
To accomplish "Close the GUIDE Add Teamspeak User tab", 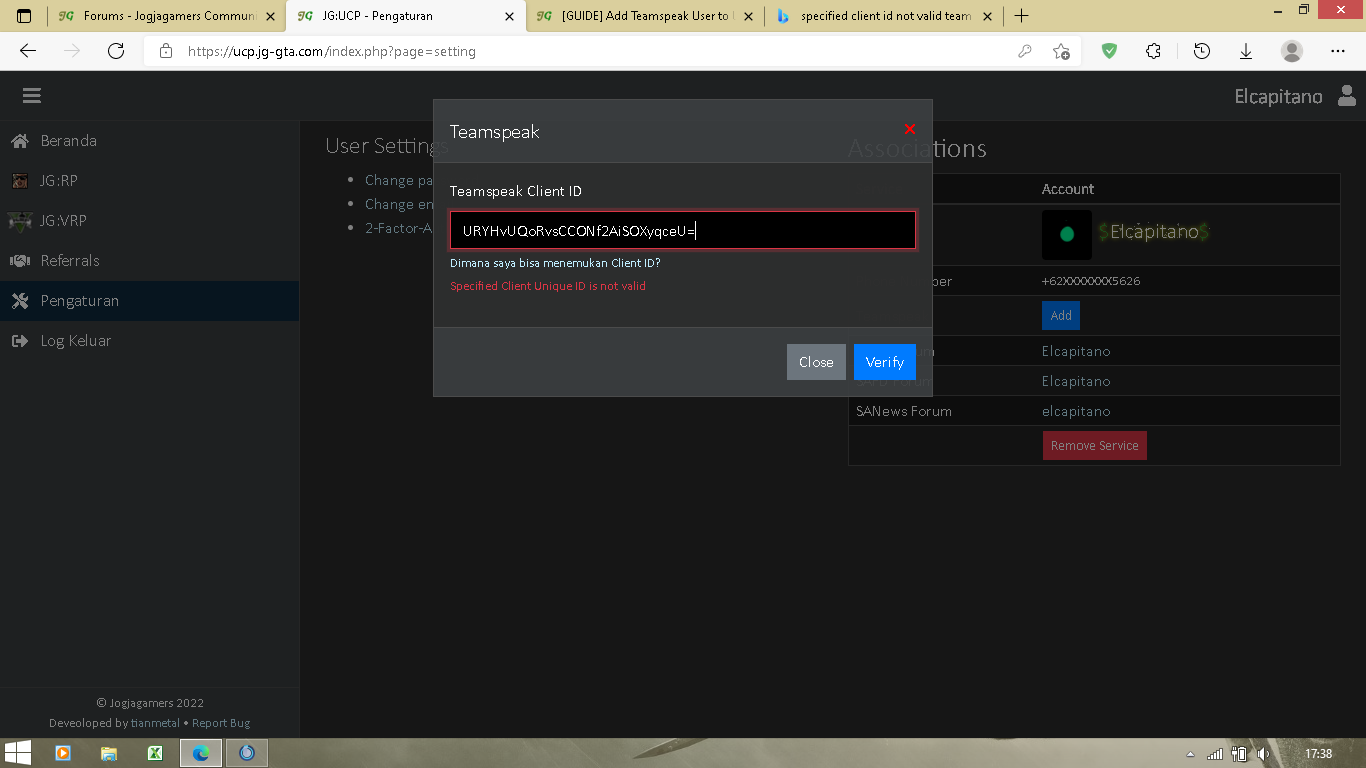I will coord(749,17).
